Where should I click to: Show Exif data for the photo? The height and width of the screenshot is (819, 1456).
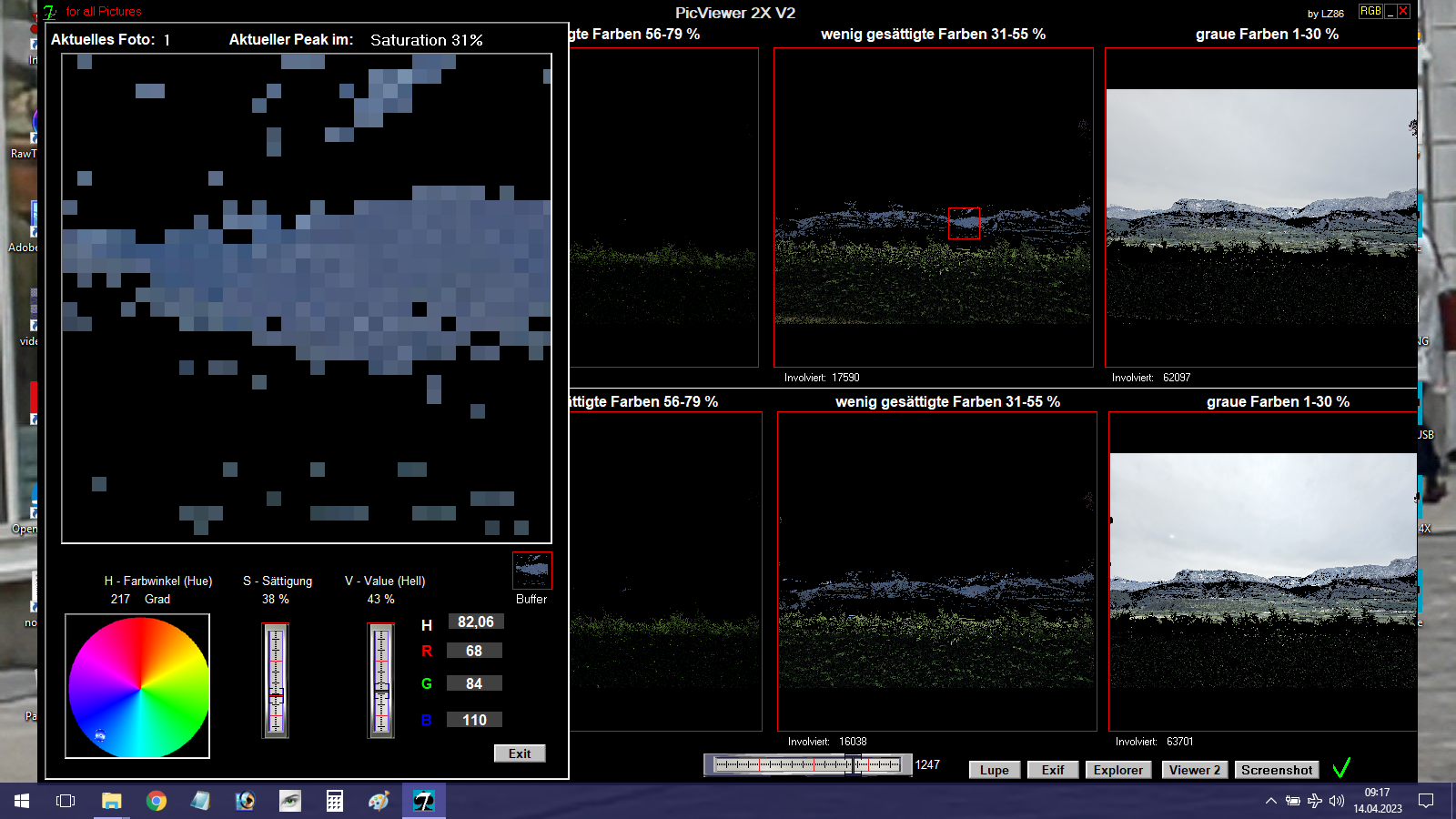point(1053,770)
